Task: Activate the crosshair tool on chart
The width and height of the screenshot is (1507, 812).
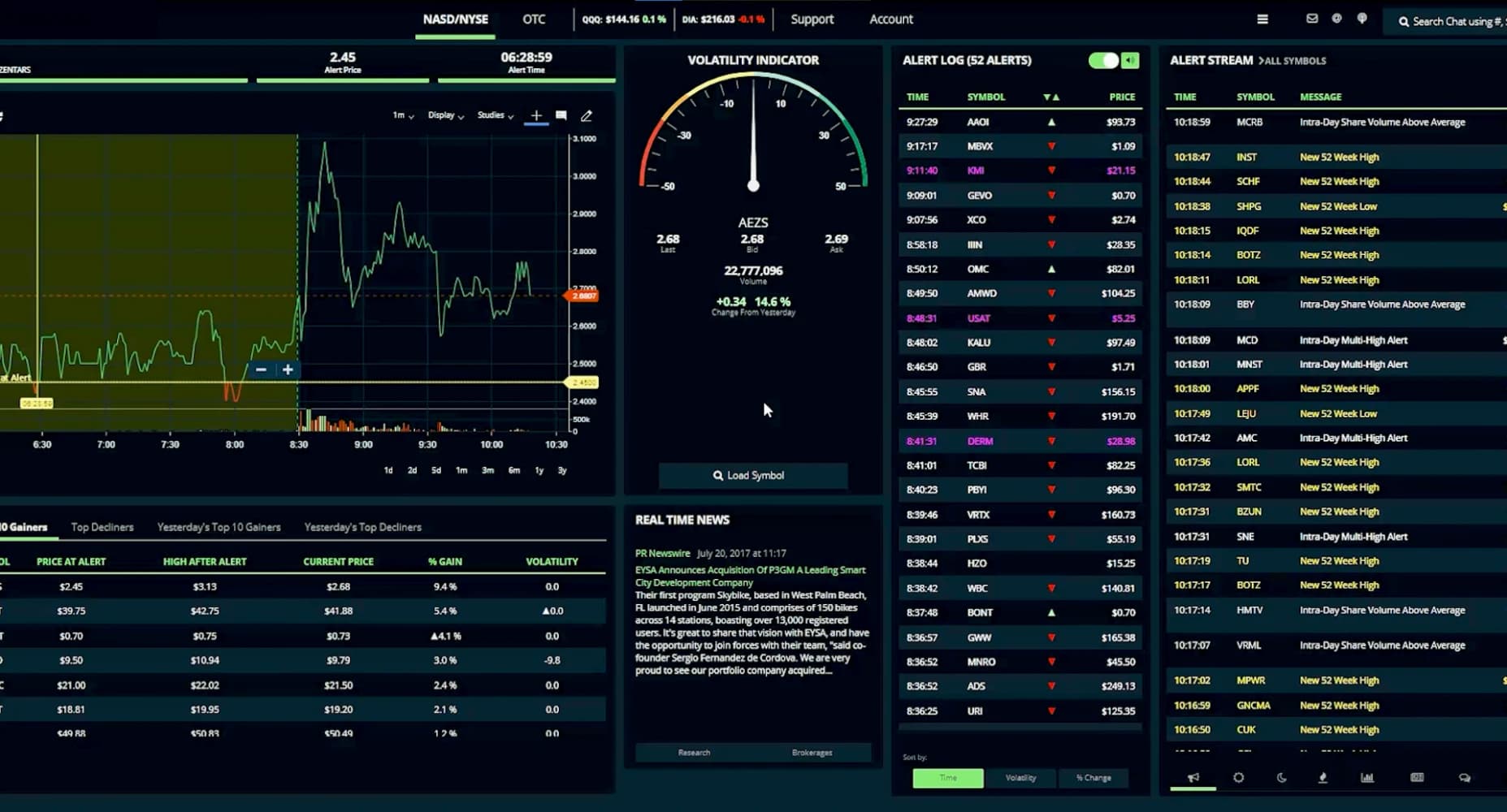Action: point(536,116)
